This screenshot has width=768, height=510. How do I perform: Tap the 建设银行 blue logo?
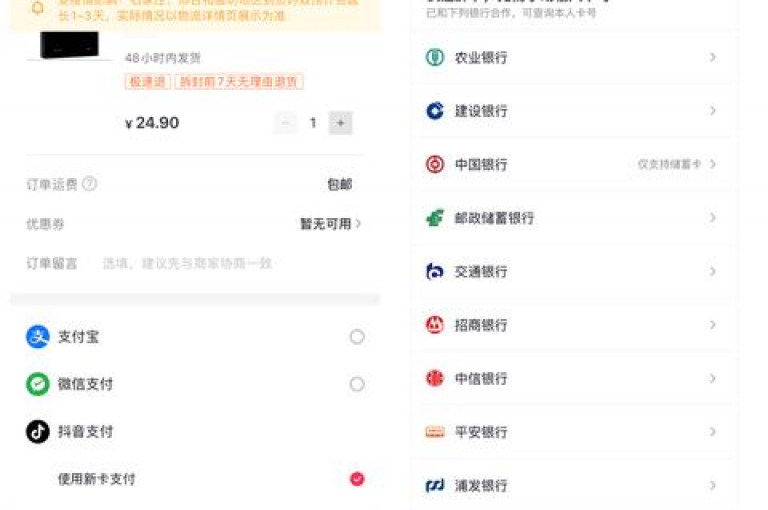click(x=434, y=111)
